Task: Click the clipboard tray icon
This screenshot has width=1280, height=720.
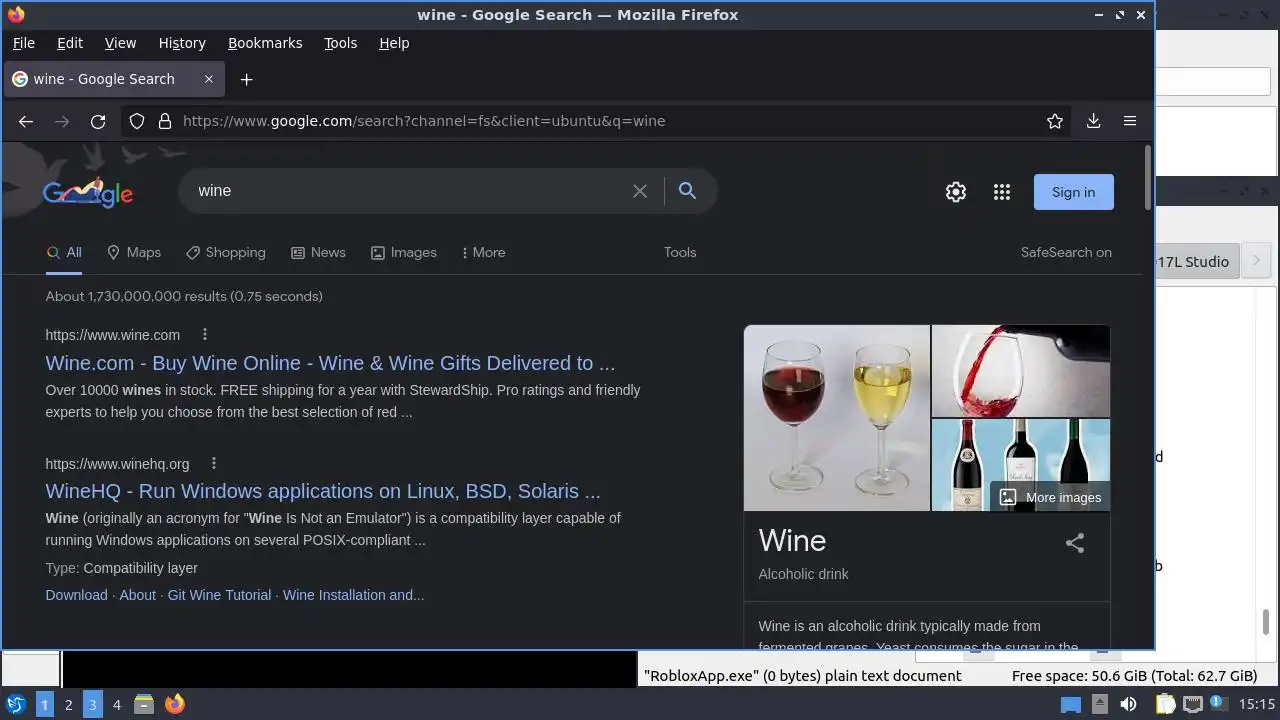Action: 1165,704
